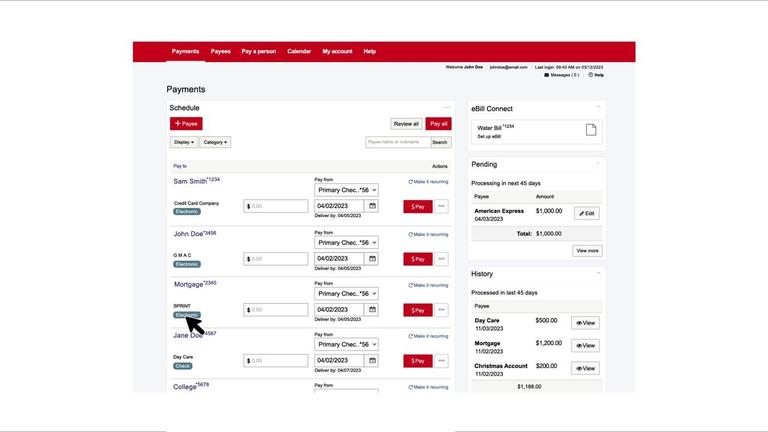
Task: Click amount field for Jane Doe
Action: coord(276,360)
